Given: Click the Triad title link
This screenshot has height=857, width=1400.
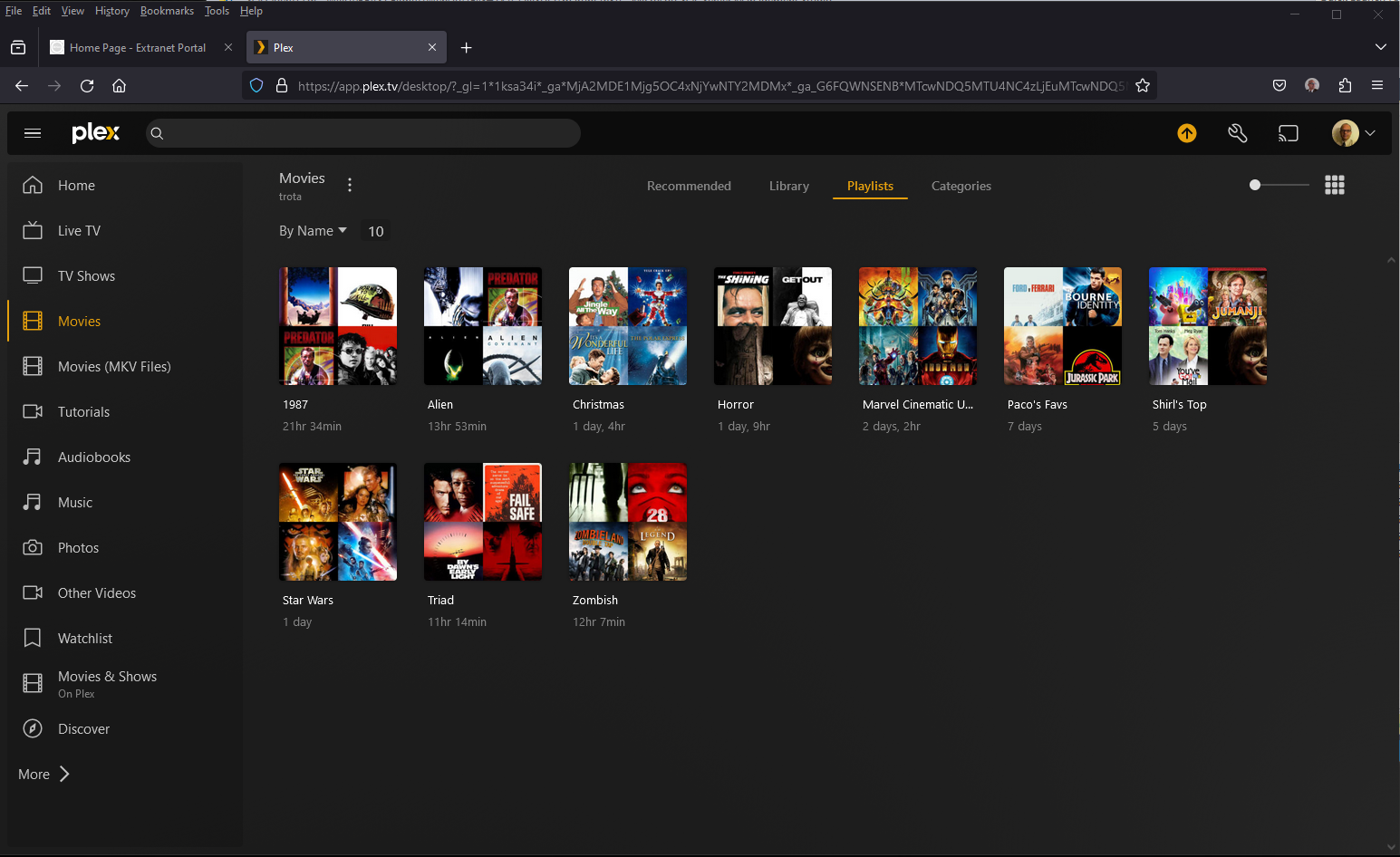Looking at the screenshot, I should 441,601.
